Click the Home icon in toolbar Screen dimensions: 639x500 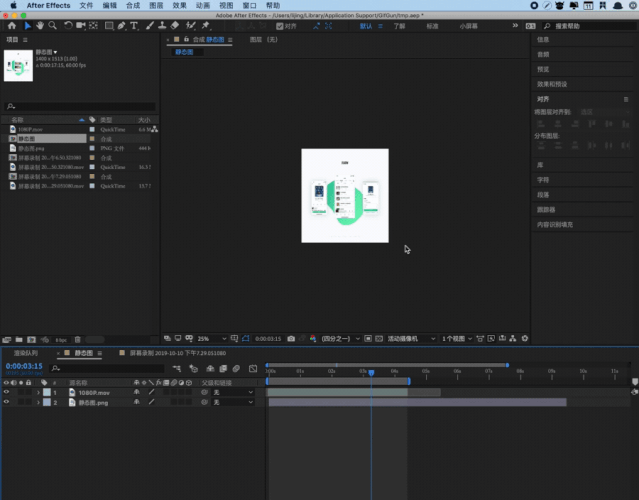[x=12, y=26]
